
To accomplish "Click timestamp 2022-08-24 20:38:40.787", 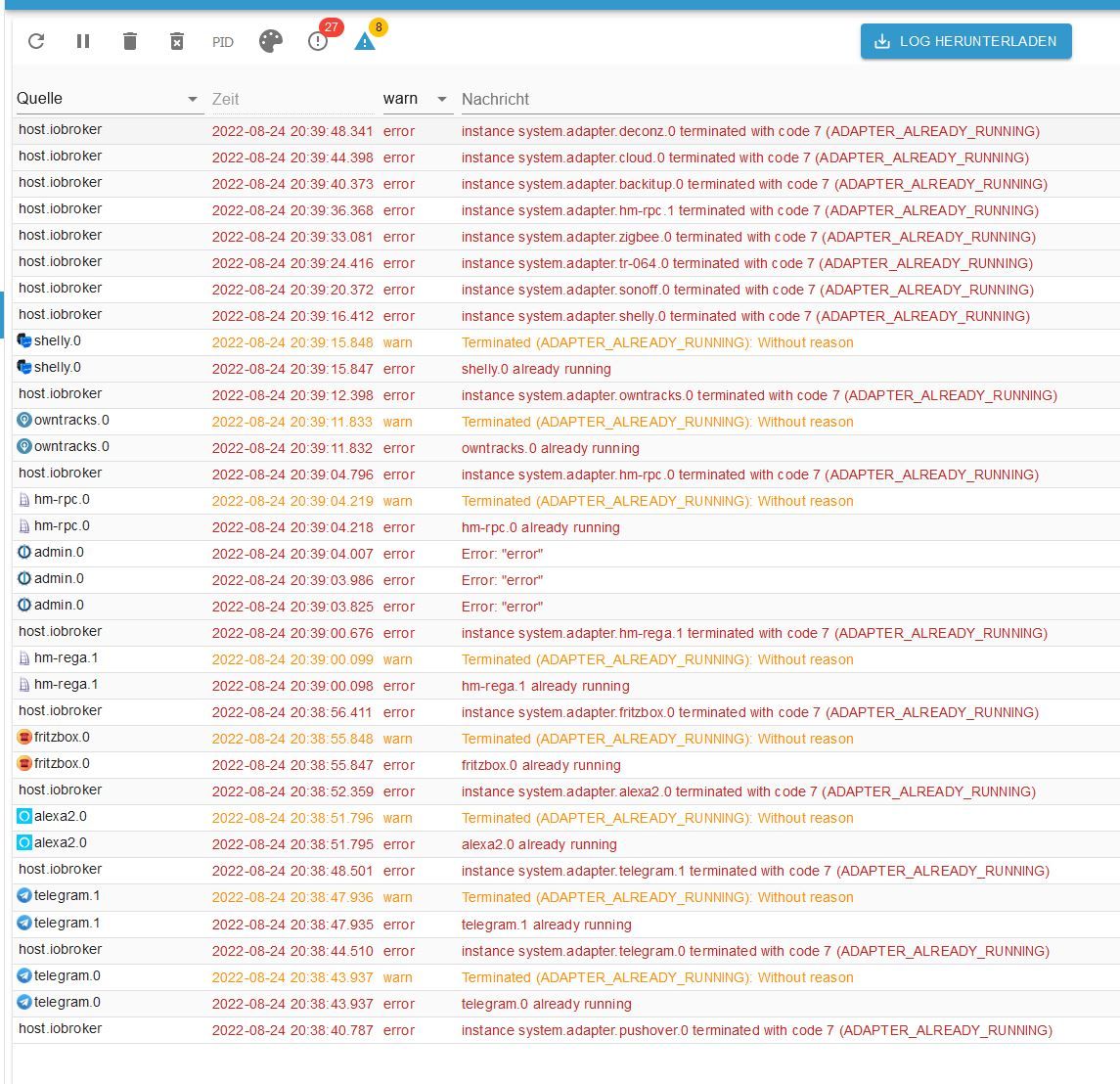I will coord(292,1030).
